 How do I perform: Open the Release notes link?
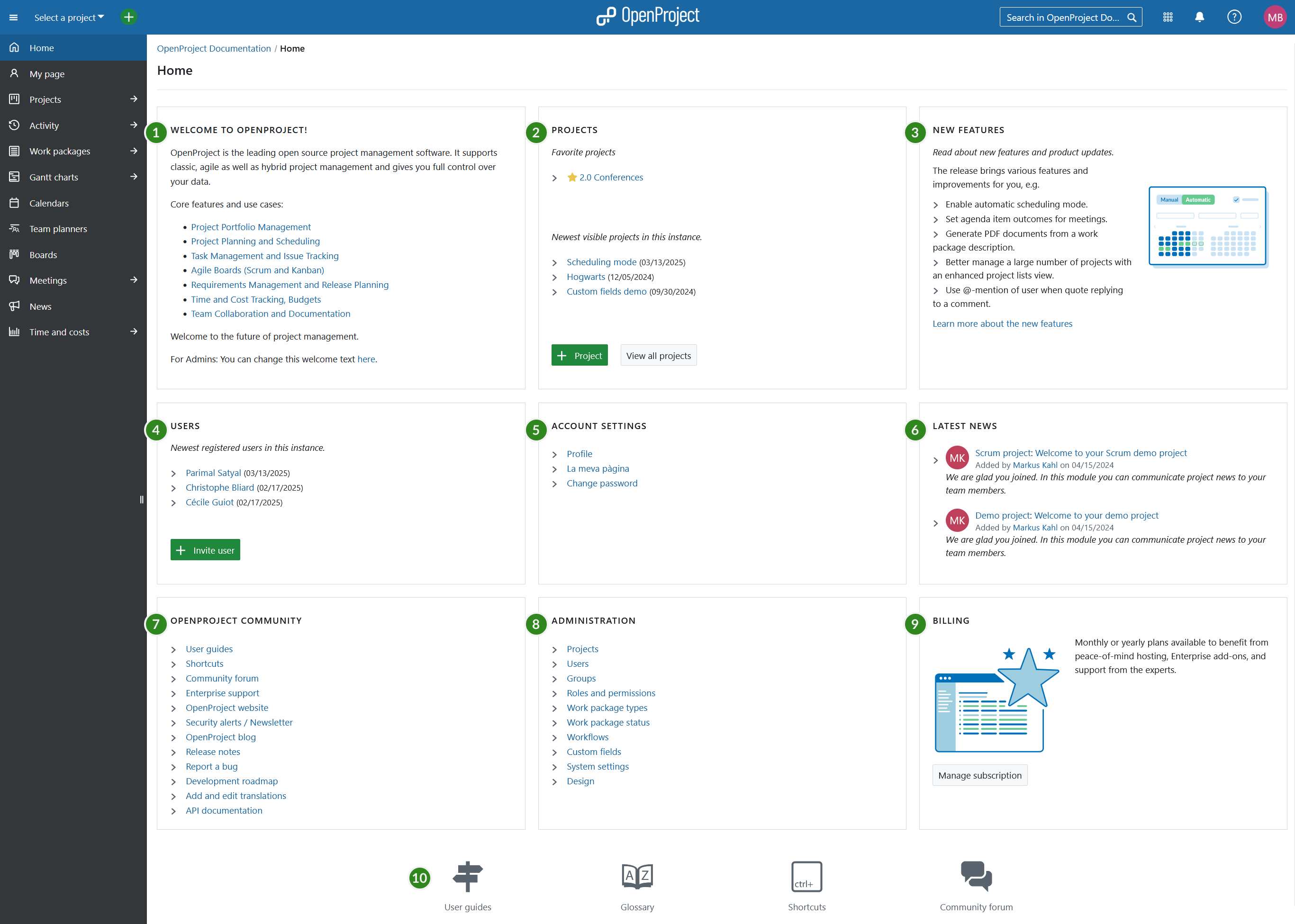click(x=213, y=752)
